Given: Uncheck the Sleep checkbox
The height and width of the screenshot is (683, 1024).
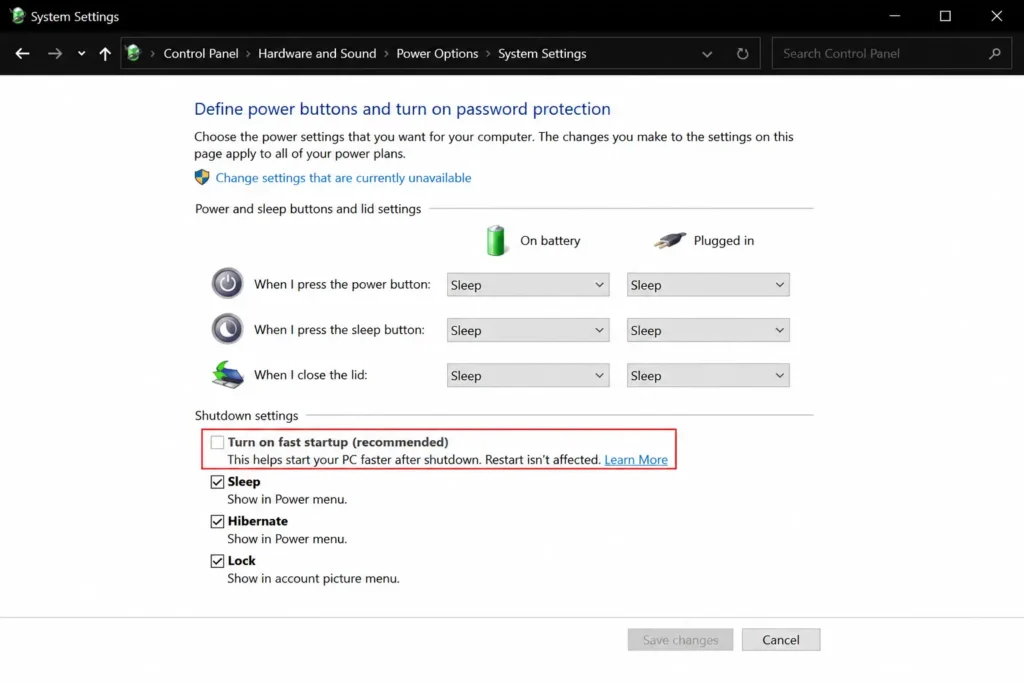Looking at the screenshot, I should pyautogui.click(x=217, y=482).
